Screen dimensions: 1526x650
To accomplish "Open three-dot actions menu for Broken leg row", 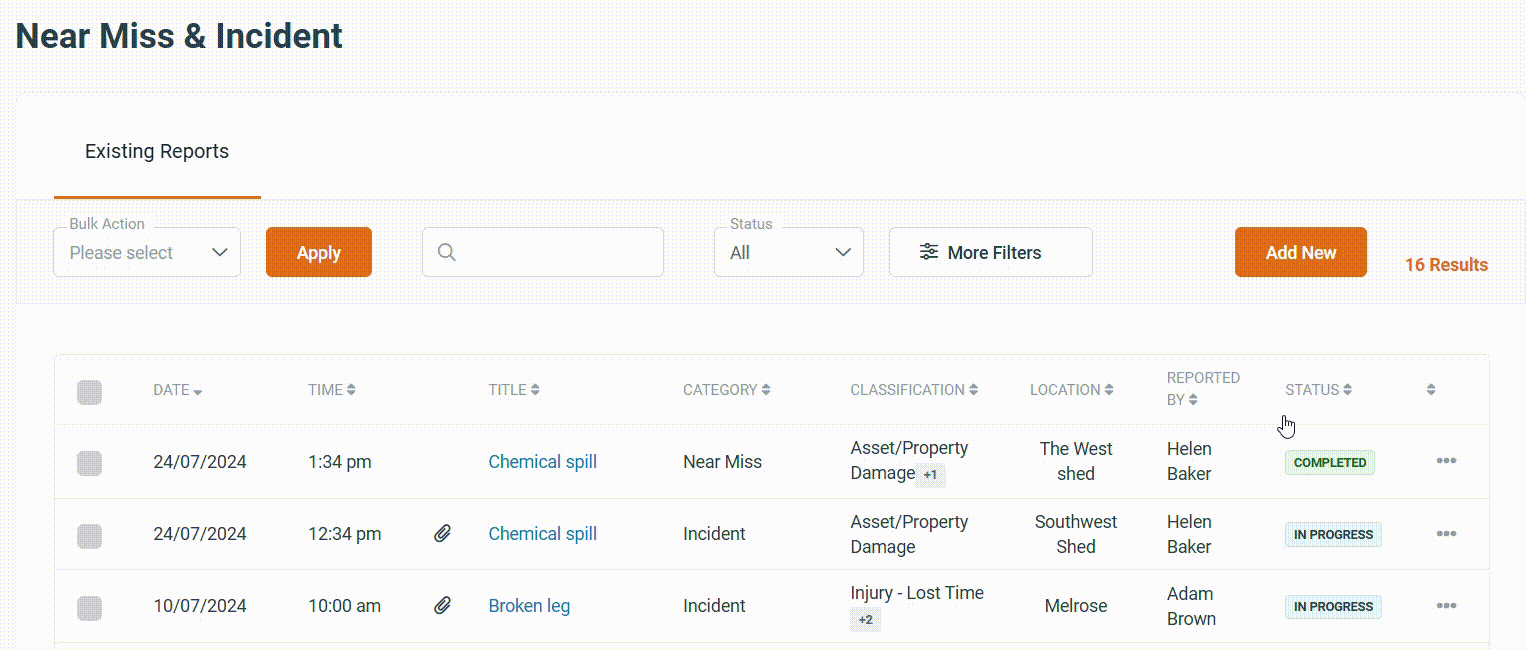I will click(1445, 606).
